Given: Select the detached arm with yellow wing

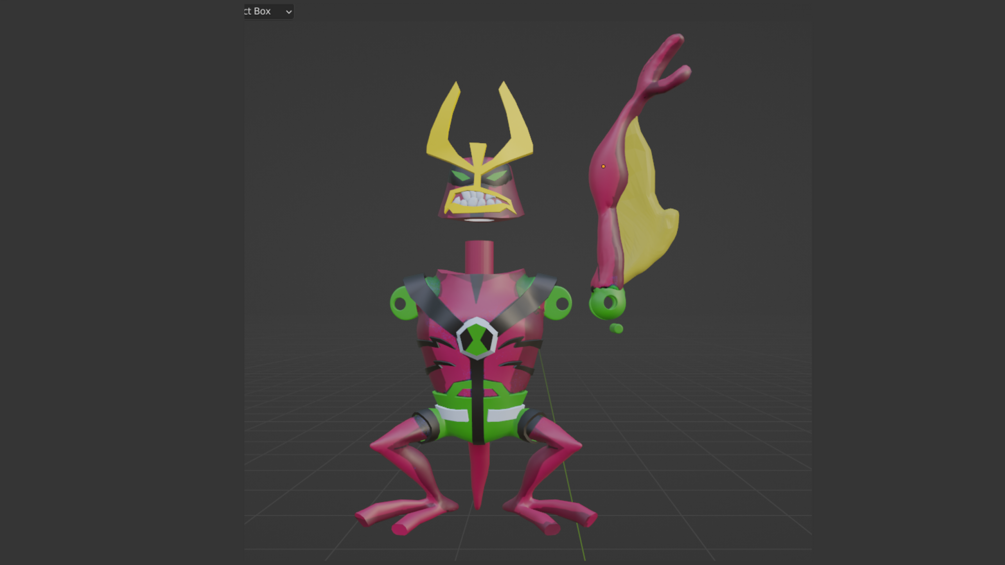Looking at the screenshot, I should pos(635,160).
